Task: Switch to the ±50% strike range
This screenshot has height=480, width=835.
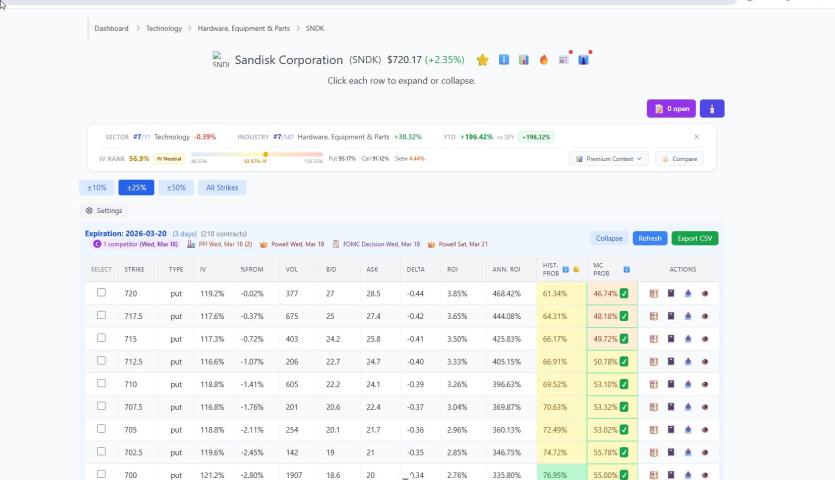Action: (176, 188)
